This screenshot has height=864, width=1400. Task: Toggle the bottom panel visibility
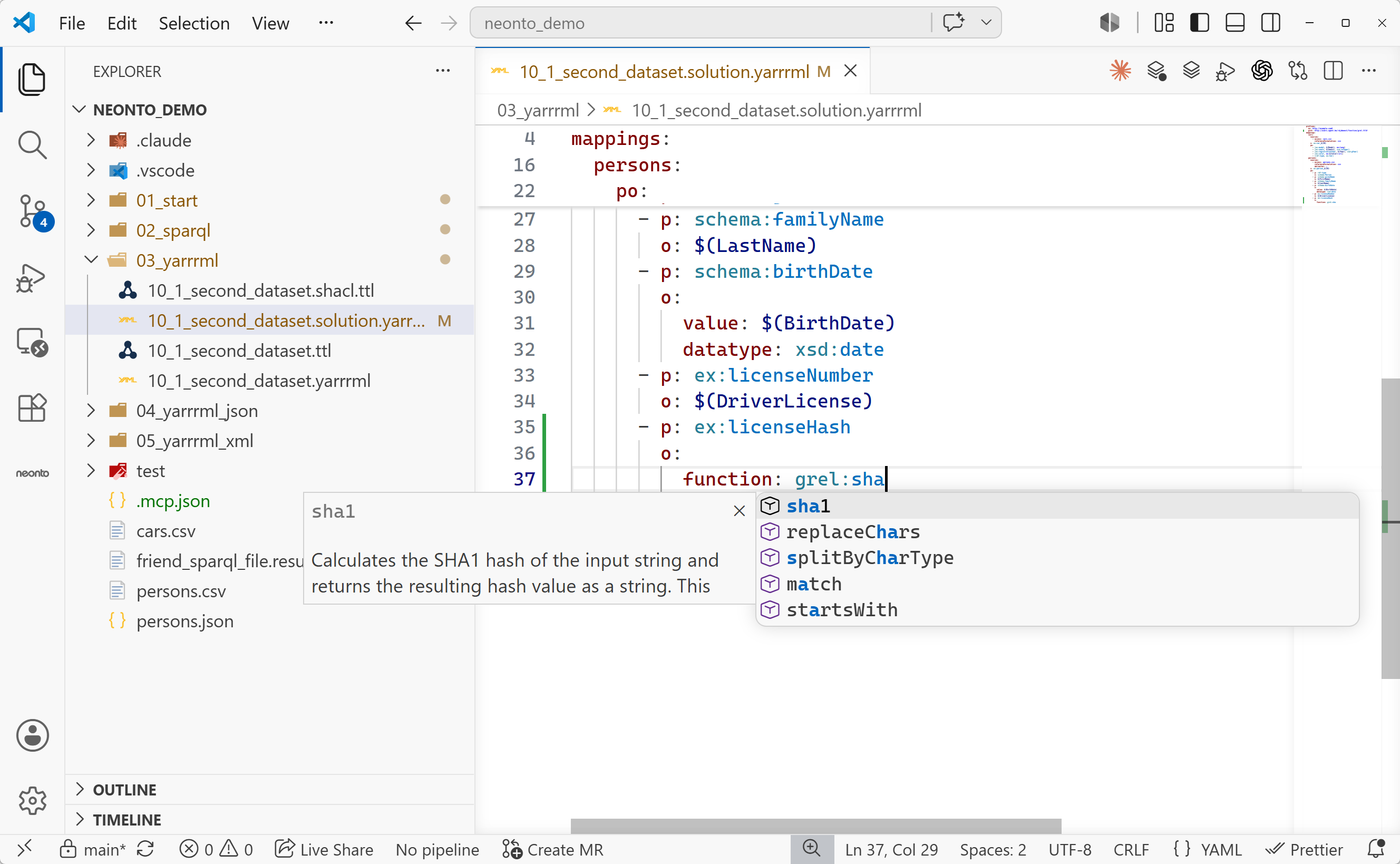[x=1235, y=23]
